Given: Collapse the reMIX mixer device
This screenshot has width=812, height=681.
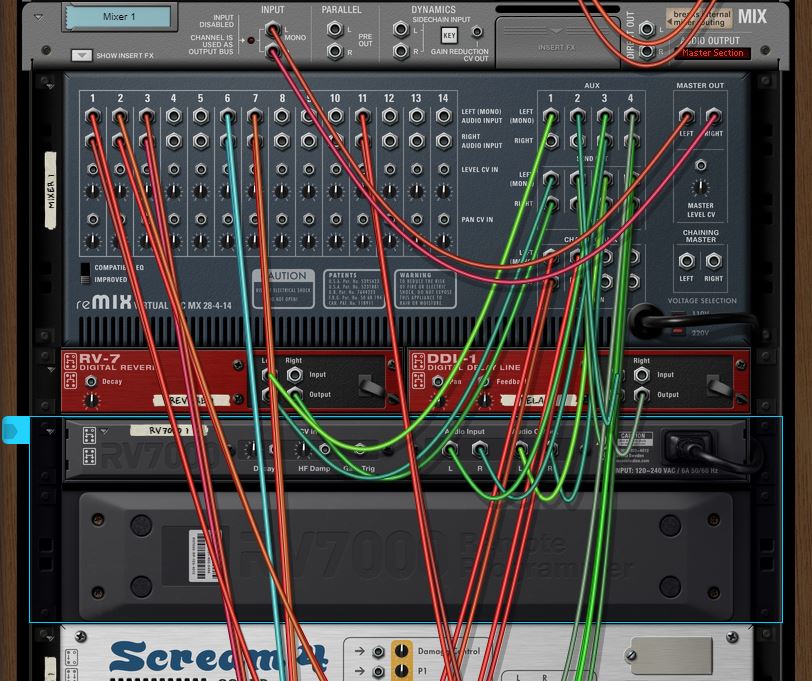Looking at the screenshot, I should click(x=50, y=86).
